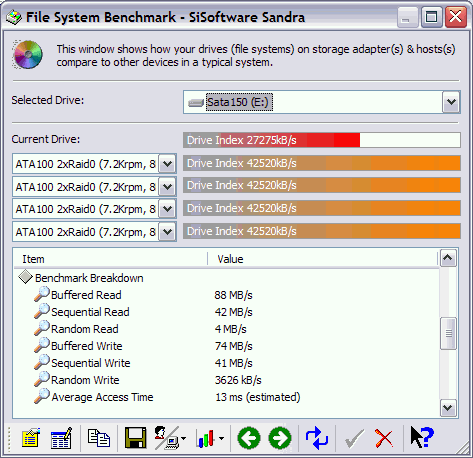Go forward with the green right arrow
Viewport: 473px width, 458px height.
pyautogui.click(x=280, y=438)
